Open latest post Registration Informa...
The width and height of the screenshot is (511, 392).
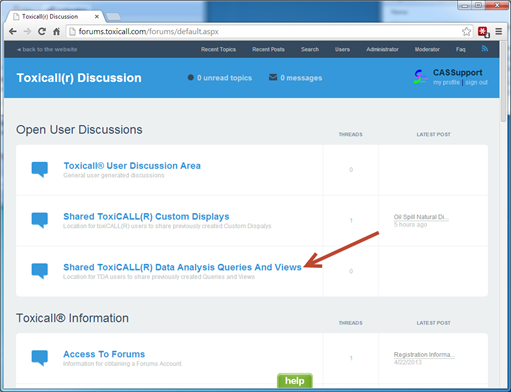pos(424,354)
